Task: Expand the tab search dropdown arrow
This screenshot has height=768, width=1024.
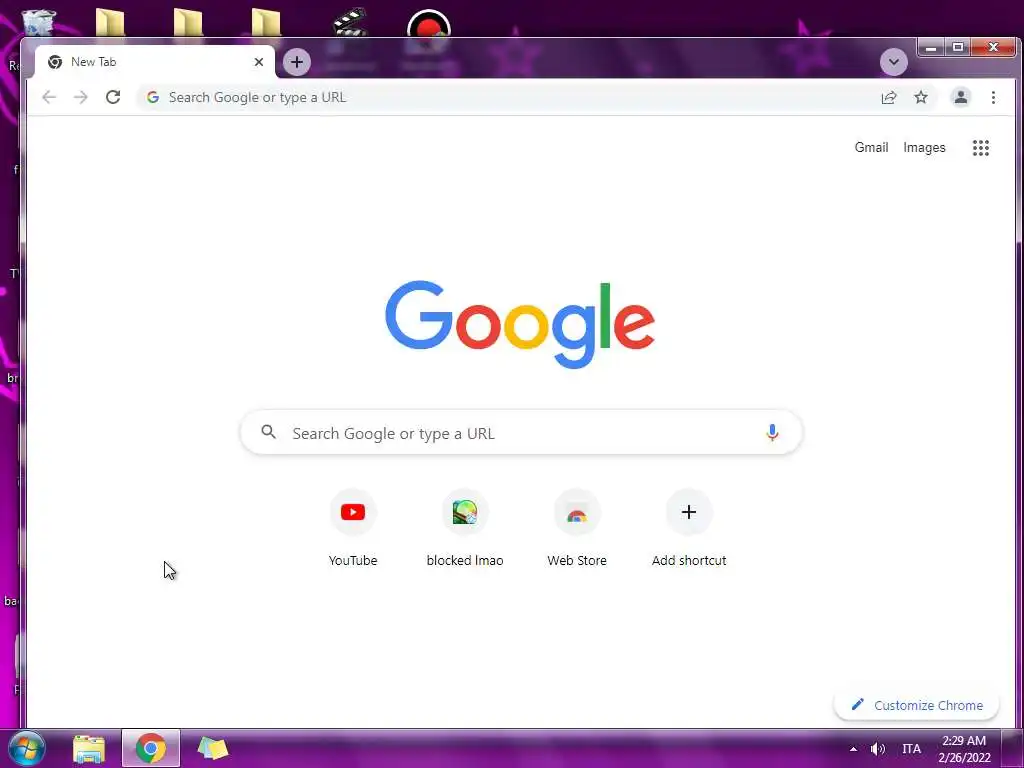Action: pyautogui.click(x=893, y=63)
